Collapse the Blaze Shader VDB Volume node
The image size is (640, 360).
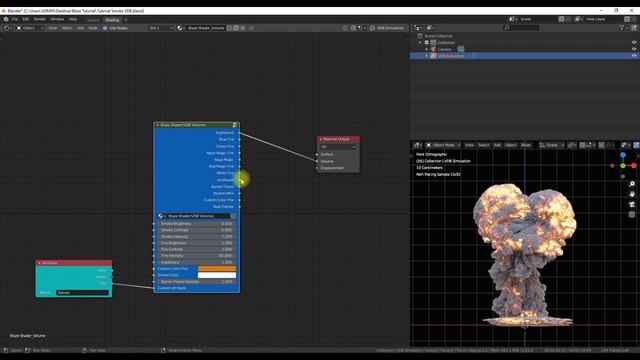tap(158, 125)
